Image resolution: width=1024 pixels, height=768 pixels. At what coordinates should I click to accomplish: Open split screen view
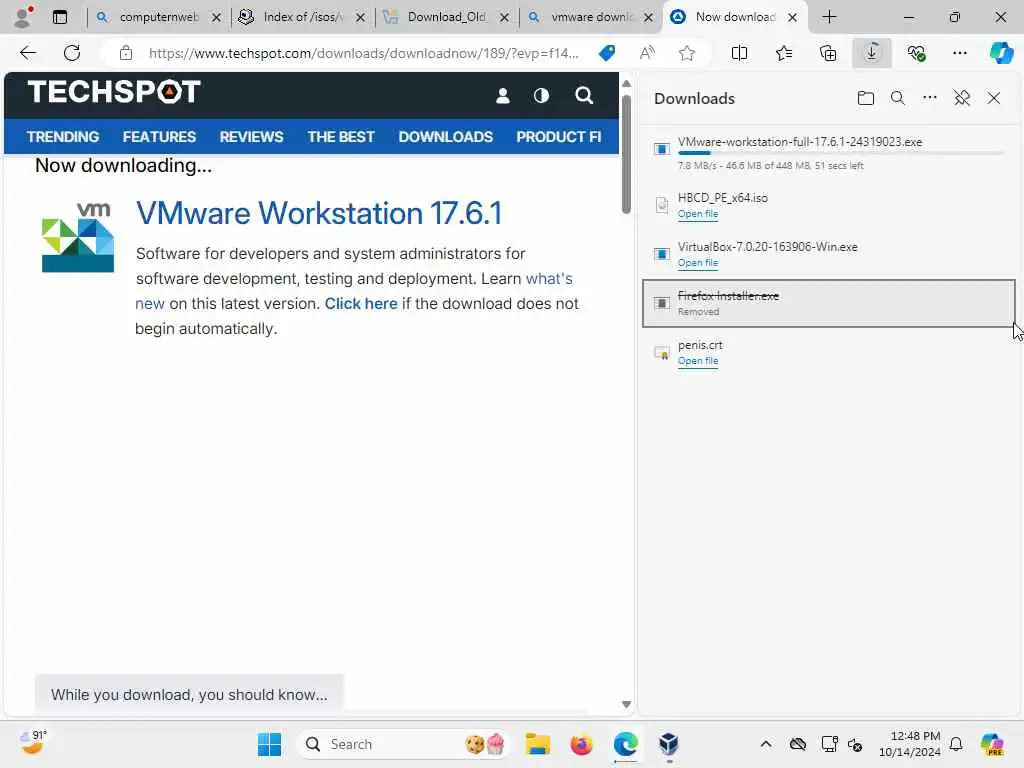coord(739,53)
